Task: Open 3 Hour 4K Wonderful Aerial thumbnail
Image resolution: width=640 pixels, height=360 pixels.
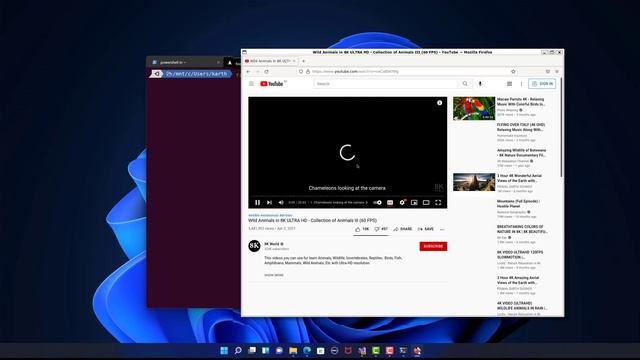Action: point(474,182)
